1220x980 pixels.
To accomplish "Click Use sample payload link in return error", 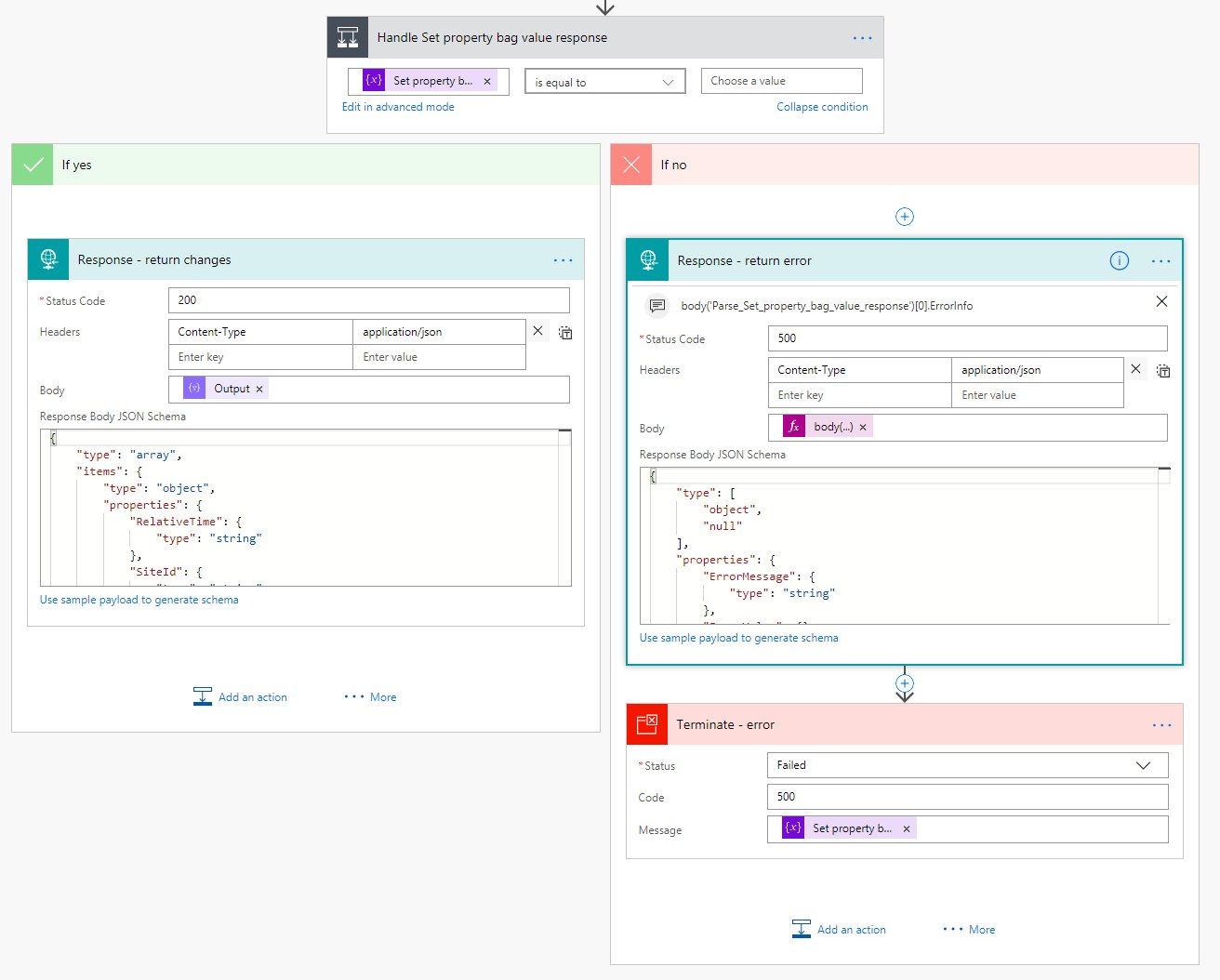I will [x=739, y=638].
